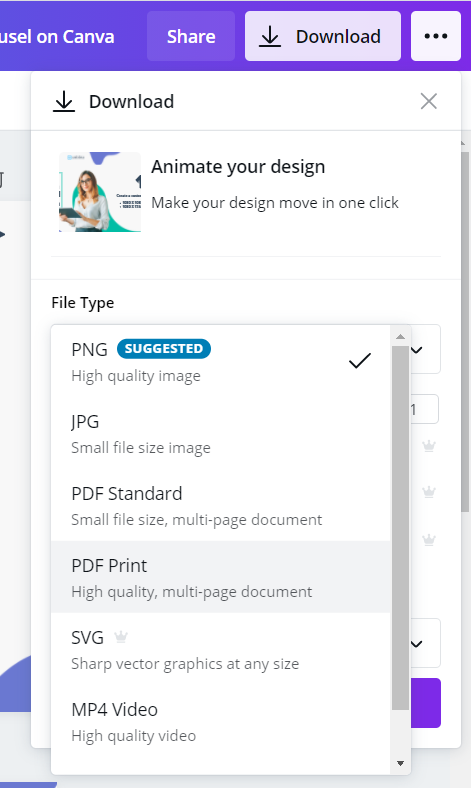Choose MP4 Video file type
471x788 pixels.
pos(221,721)
